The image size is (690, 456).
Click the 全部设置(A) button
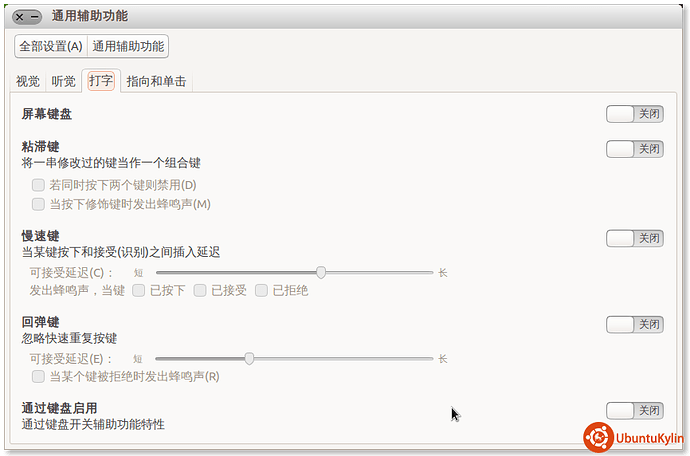tap(50, 46)
